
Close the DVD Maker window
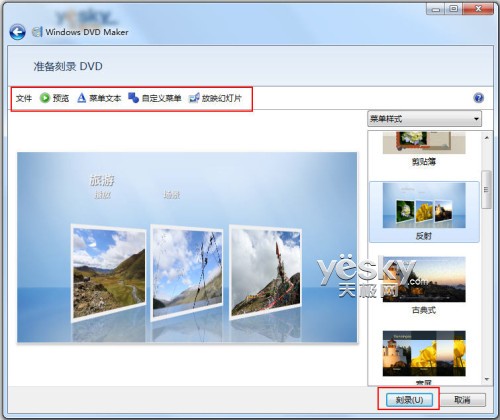tap(478, 9)
